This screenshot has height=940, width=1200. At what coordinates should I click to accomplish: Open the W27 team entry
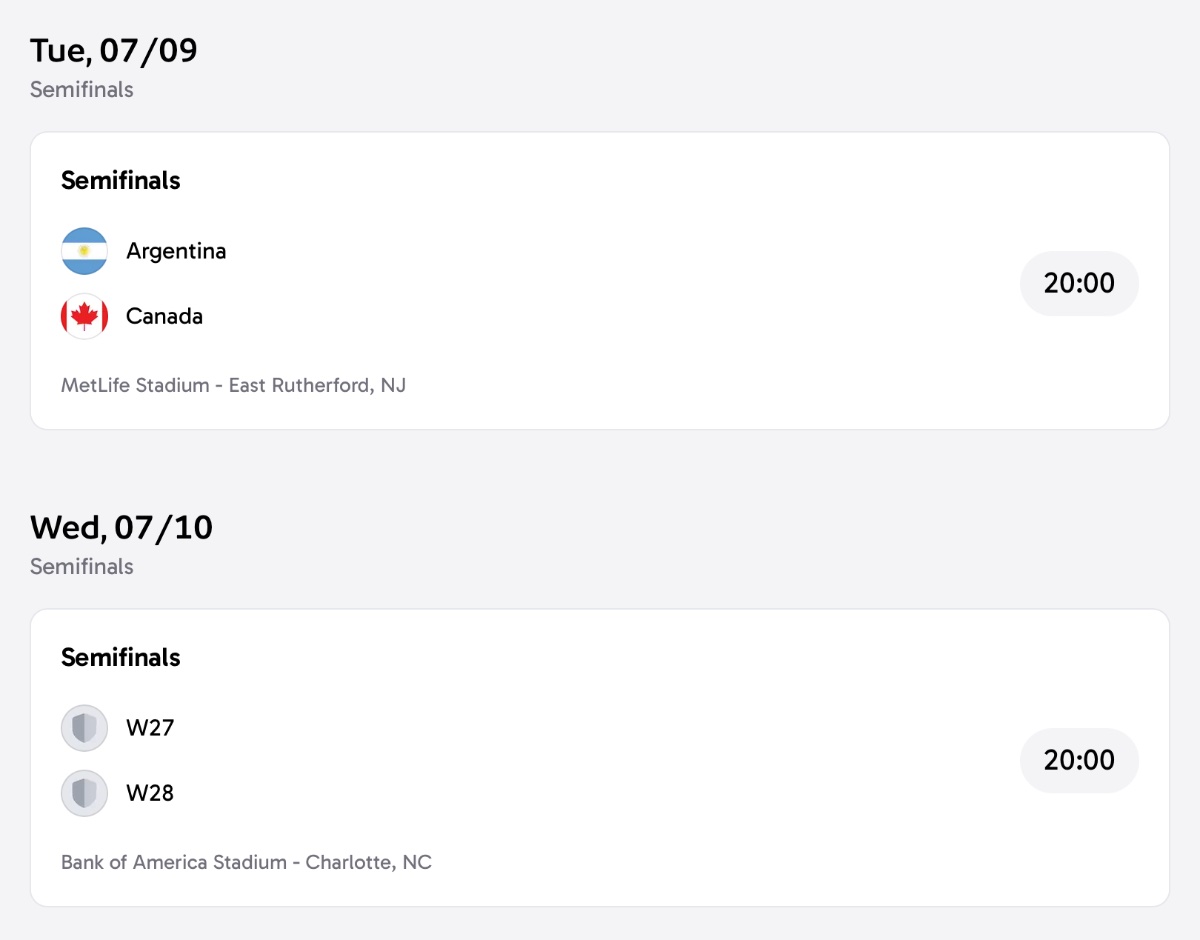point(150,728)
